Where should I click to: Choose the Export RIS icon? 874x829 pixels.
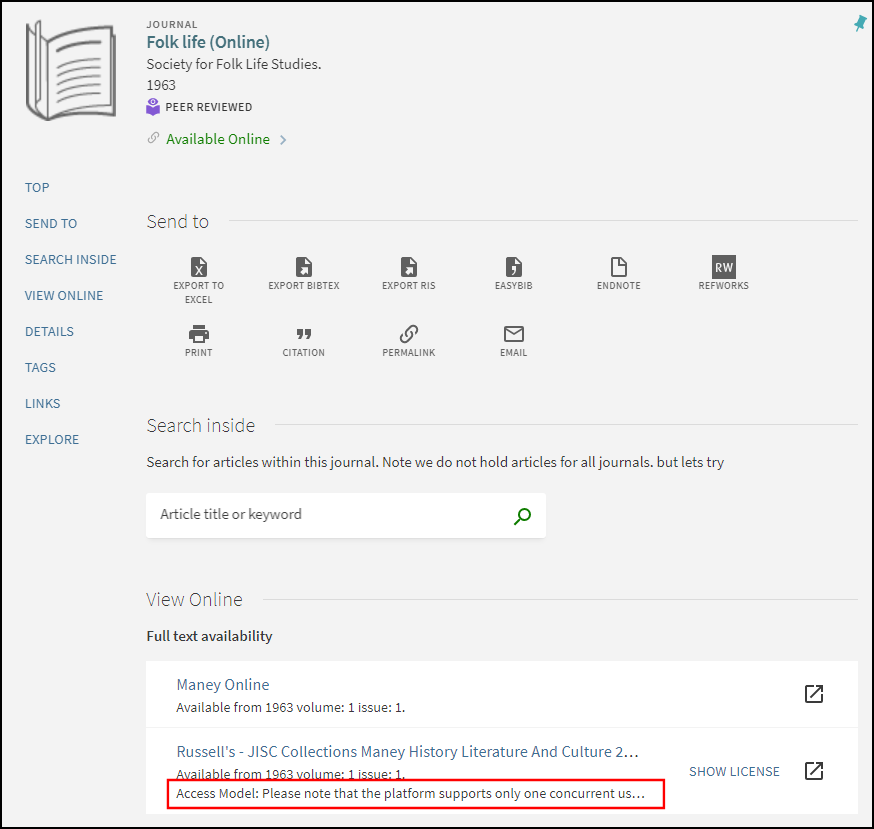408,267
